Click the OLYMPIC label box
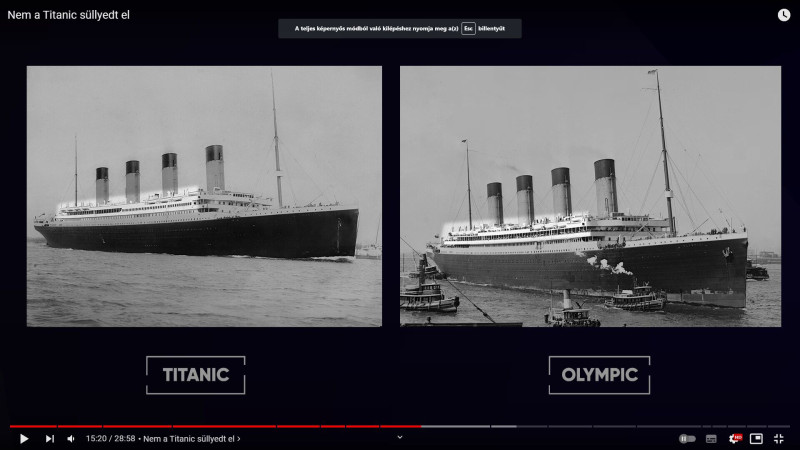 [x=599, y=375]
